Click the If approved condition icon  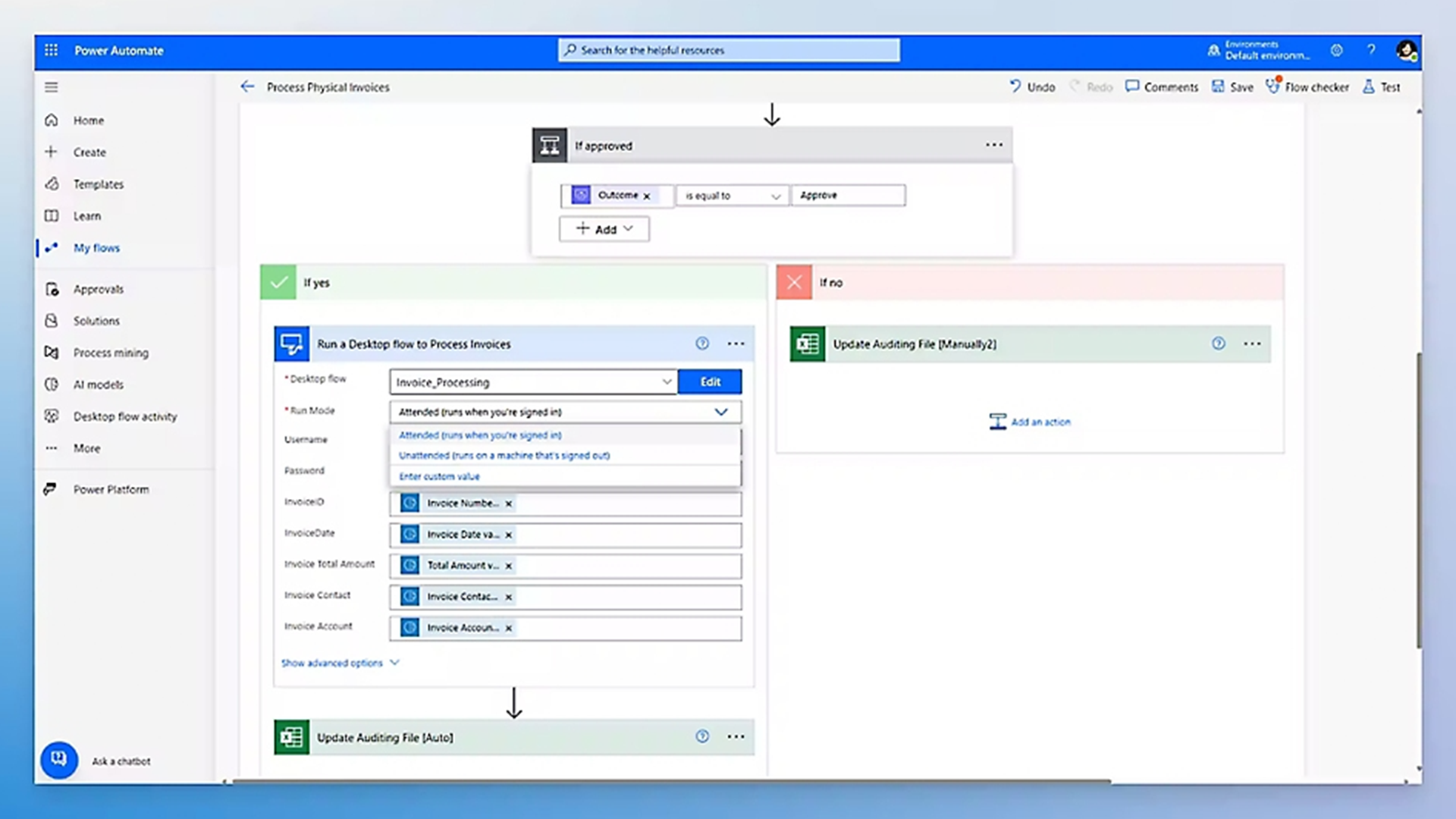click(x=550, y=145)
